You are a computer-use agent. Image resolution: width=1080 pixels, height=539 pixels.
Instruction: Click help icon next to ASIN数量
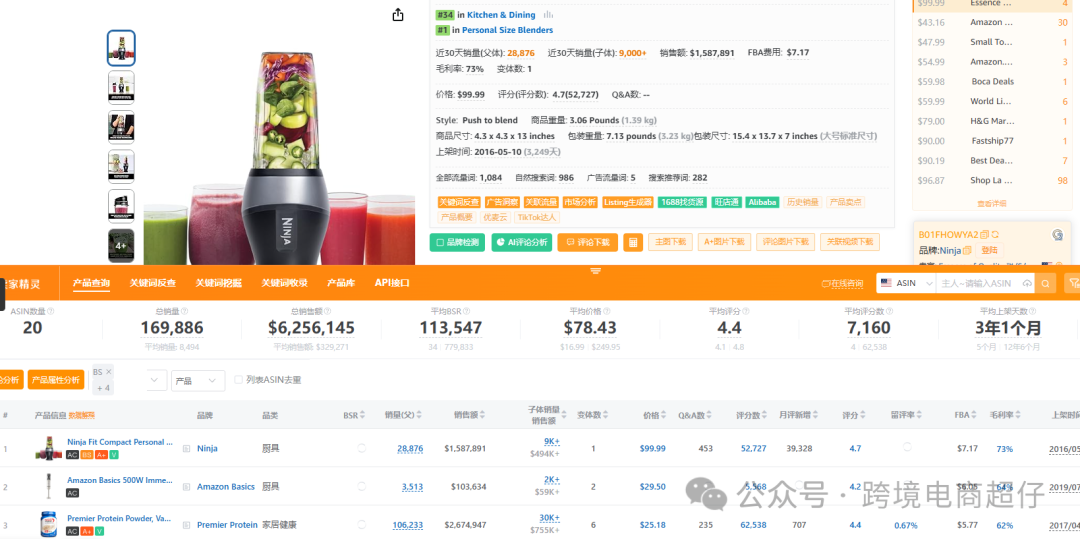(50, 311)
